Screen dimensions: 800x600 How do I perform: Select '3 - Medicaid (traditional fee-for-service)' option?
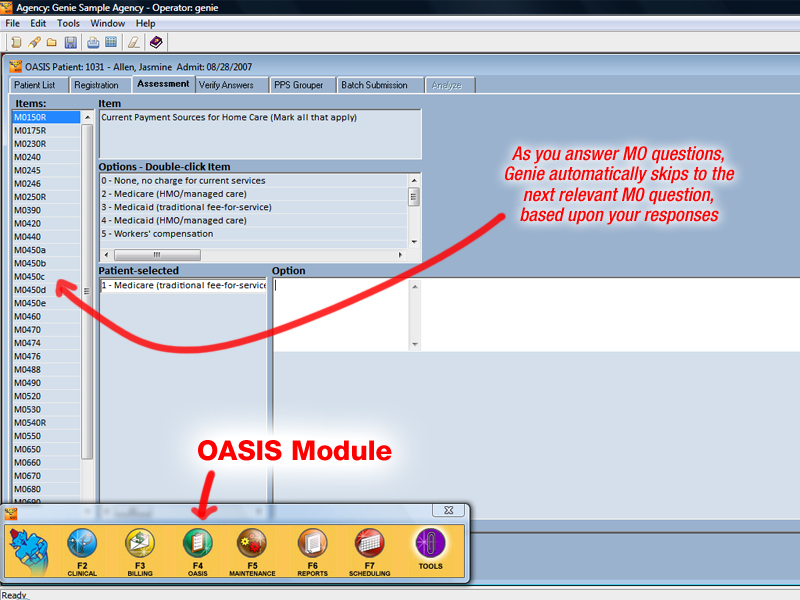pos(254,207)
